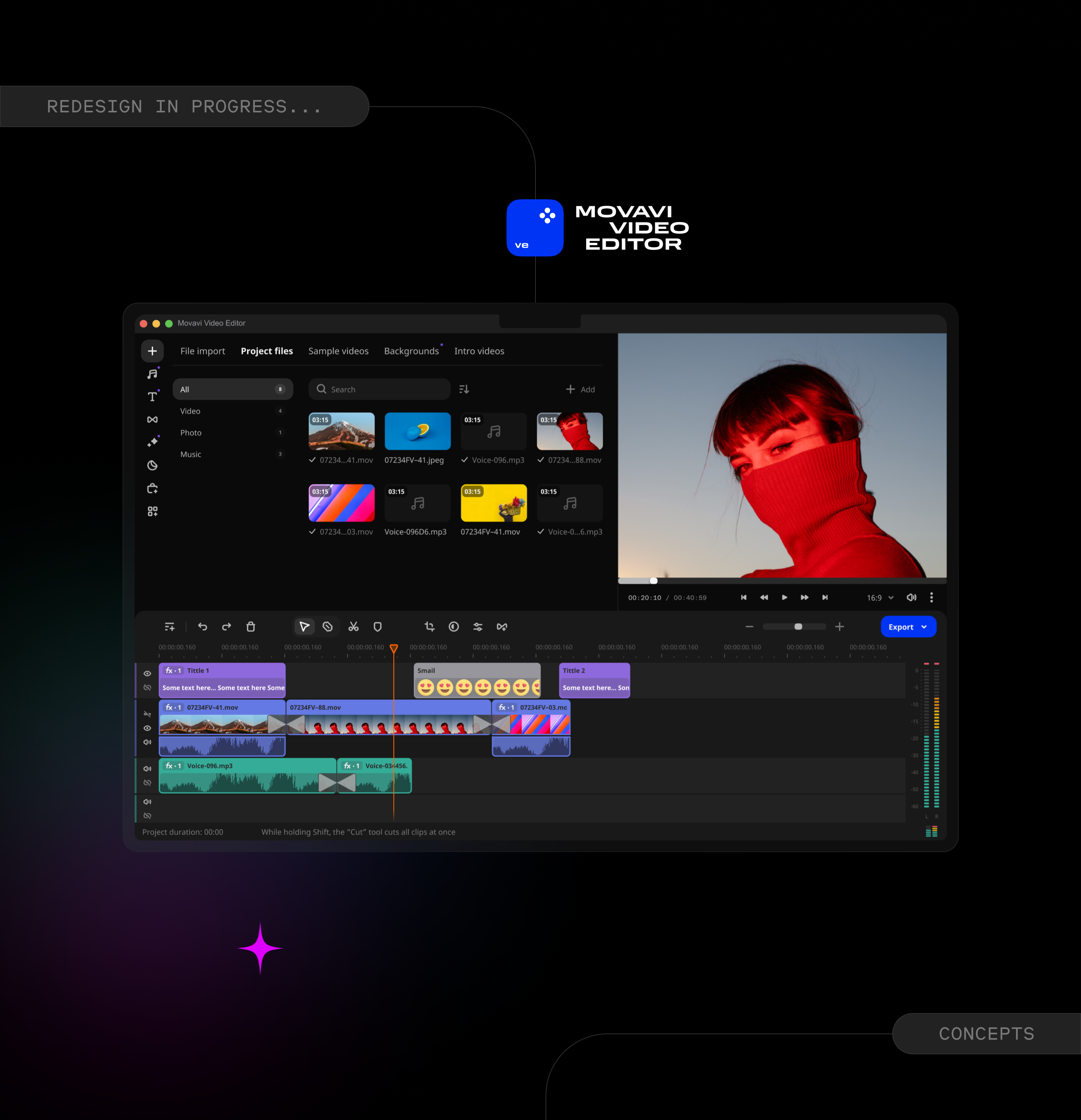
Task: Click the undo arrow icon
Action: [x=202, y=627]
